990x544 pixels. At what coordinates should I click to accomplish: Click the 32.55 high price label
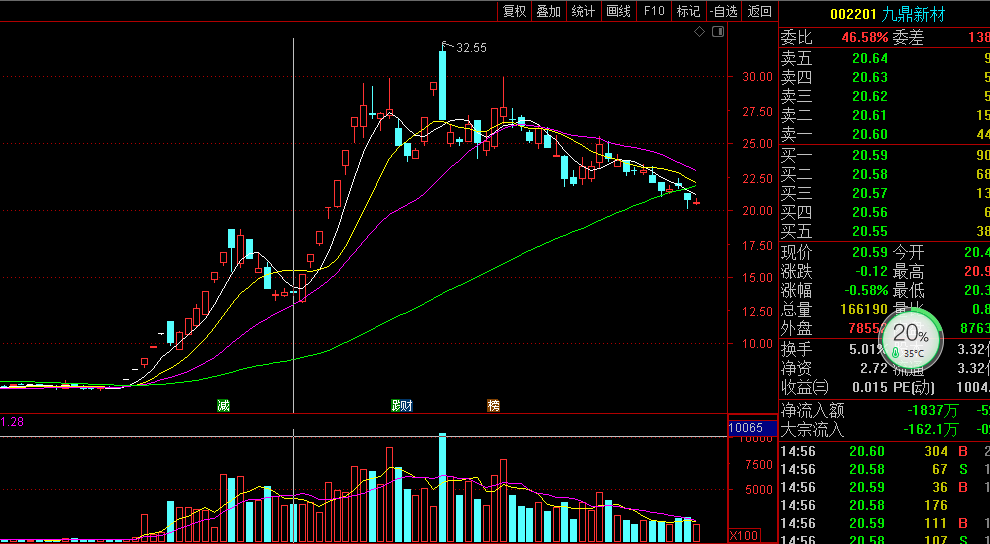[x=471, y=48]
